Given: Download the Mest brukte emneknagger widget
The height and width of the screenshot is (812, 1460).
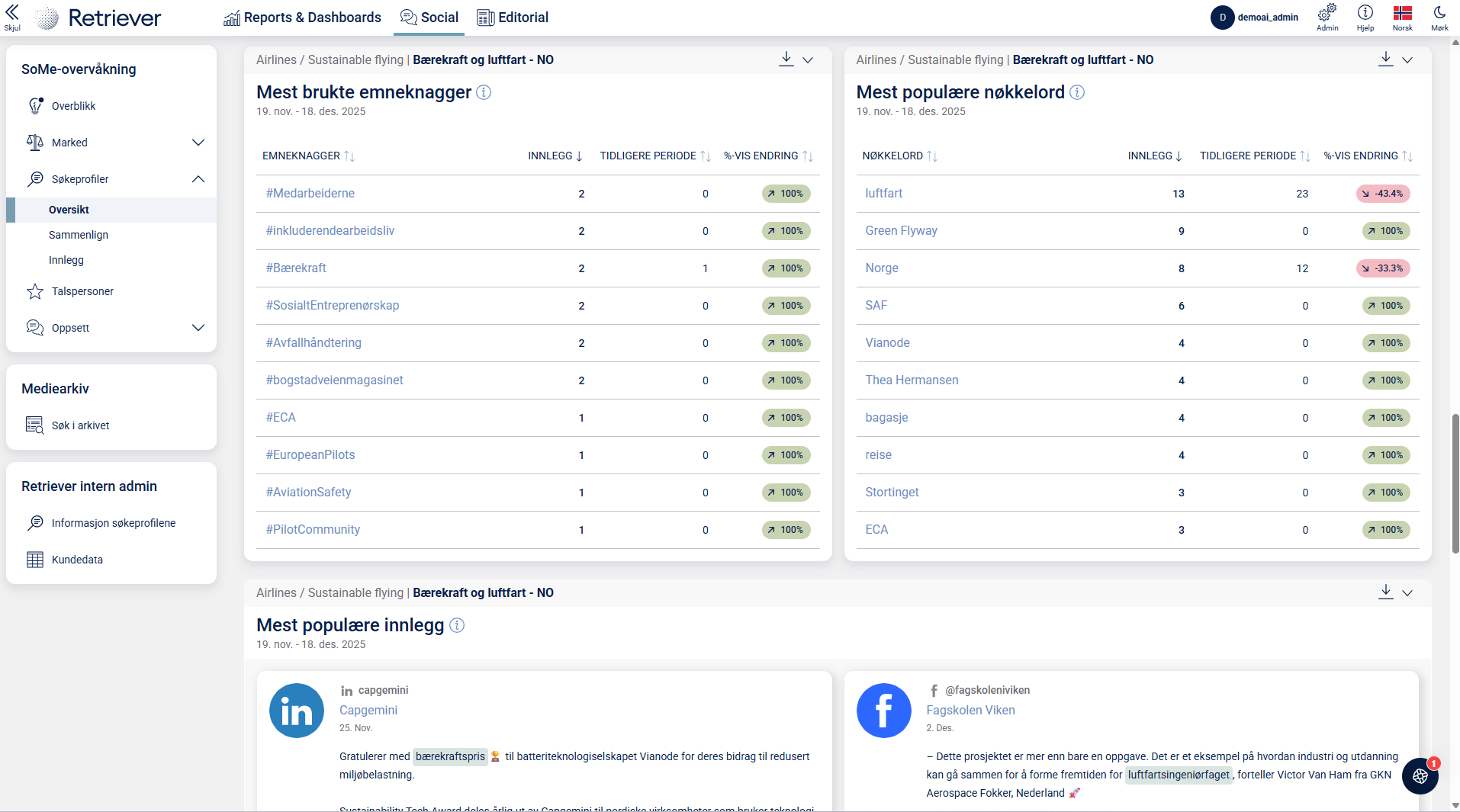Looking at the screenshot, I should (786, 59).
